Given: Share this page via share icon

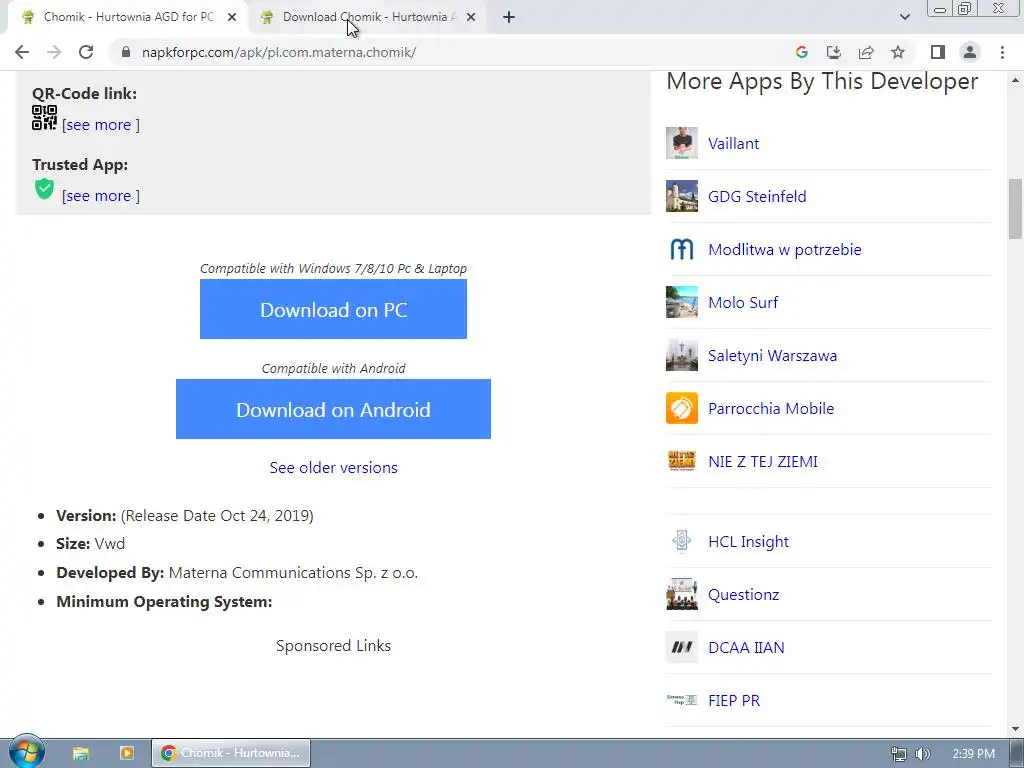Looking at the screenshot, I should point(866,52).
